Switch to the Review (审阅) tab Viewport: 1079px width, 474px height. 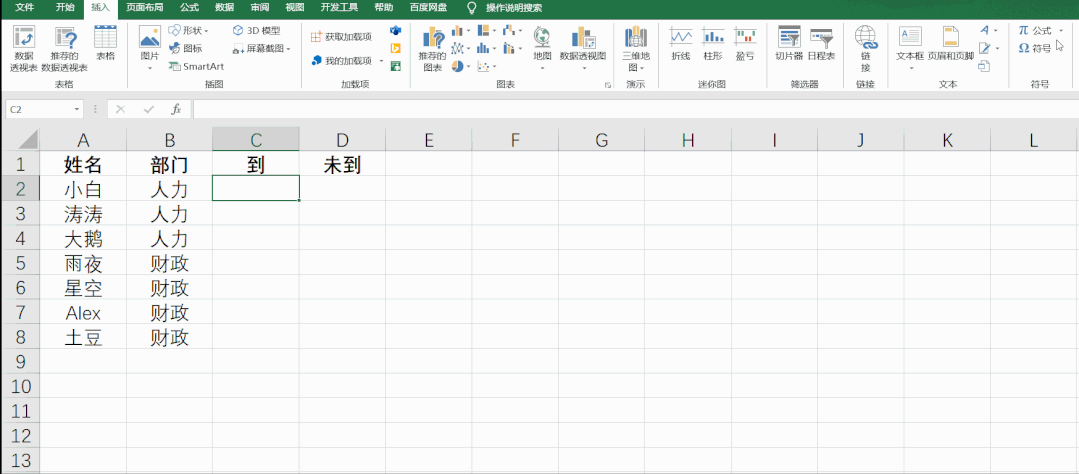[x=260, y=8]
